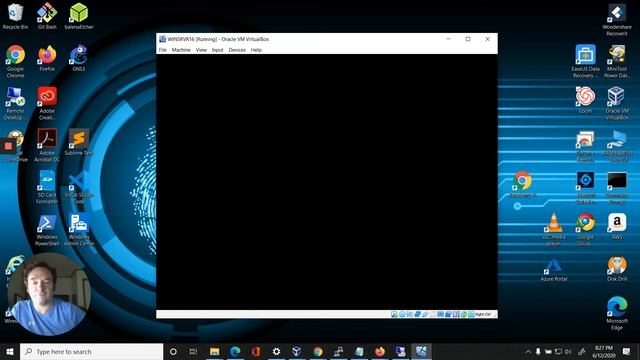Select the Adobe Acrobat DC shortcut
Image resolution: width=640 pixels, height=360 pixels.
click(47, 145)
